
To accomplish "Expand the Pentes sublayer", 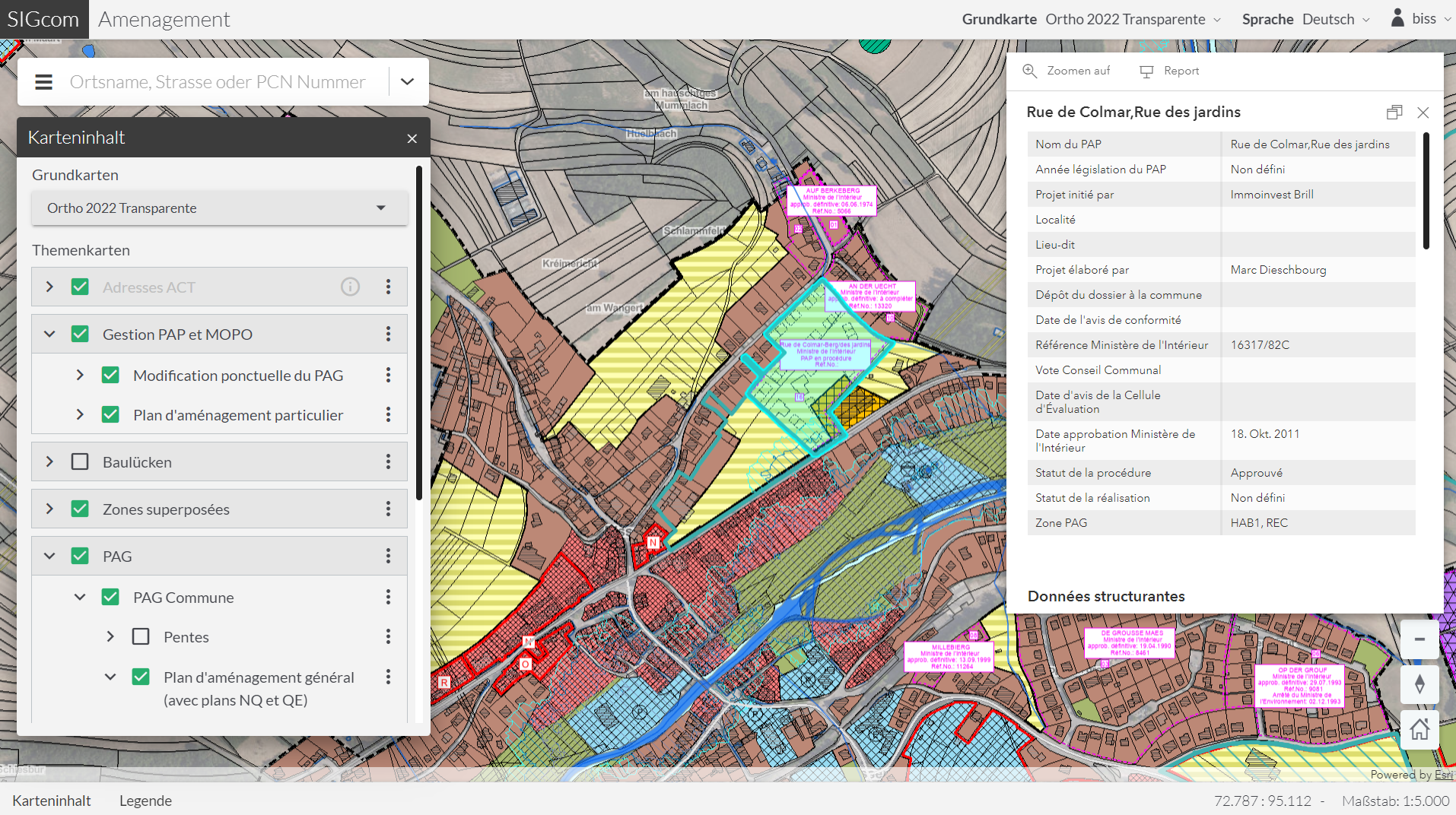I will point(110,636).
